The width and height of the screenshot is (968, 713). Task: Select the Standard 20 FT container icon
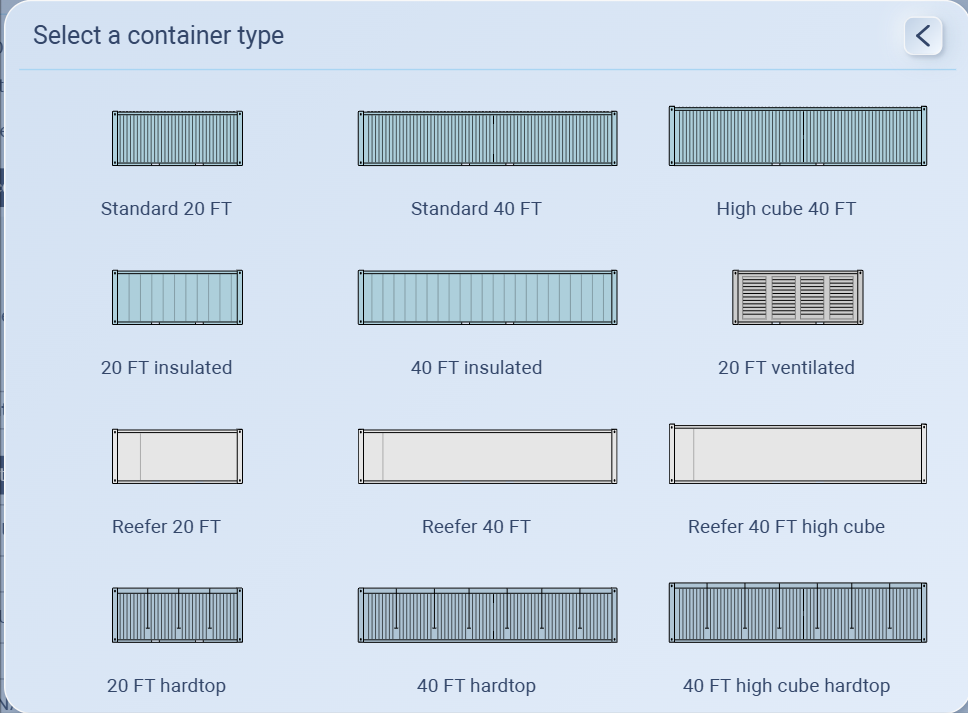[177, 138]
